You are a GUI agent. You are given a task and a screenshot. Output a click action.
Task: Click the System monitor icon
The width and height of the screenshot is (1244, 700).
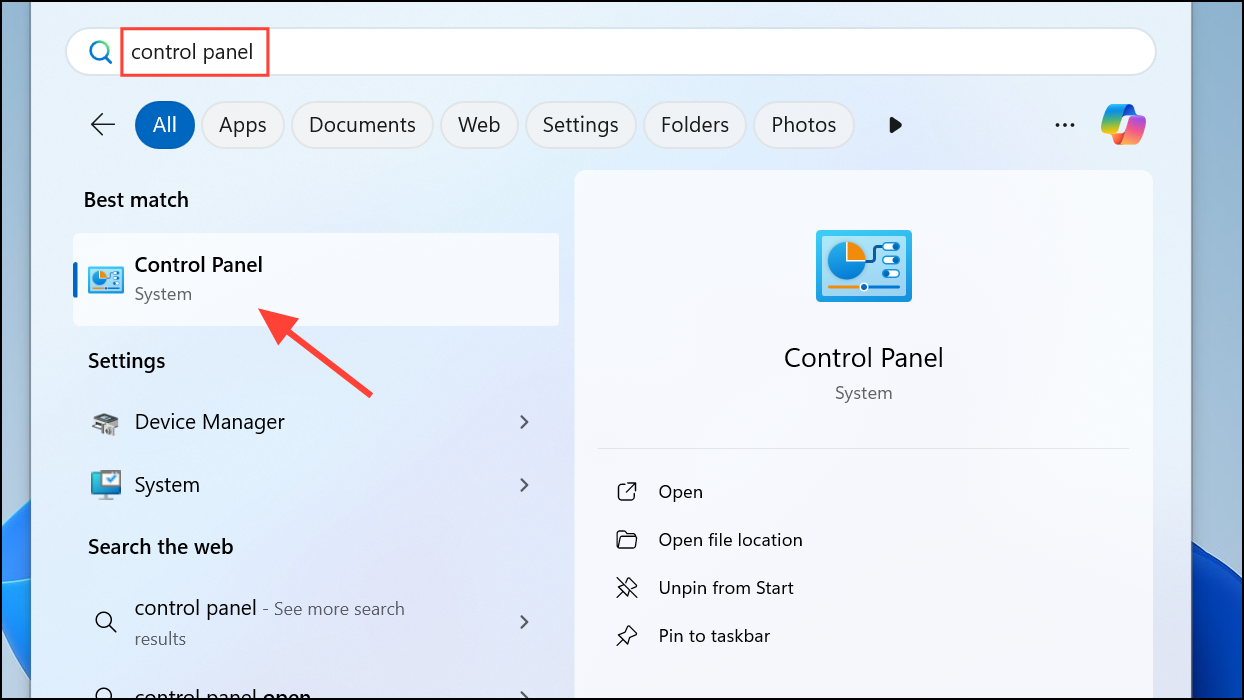pos(106,485)
